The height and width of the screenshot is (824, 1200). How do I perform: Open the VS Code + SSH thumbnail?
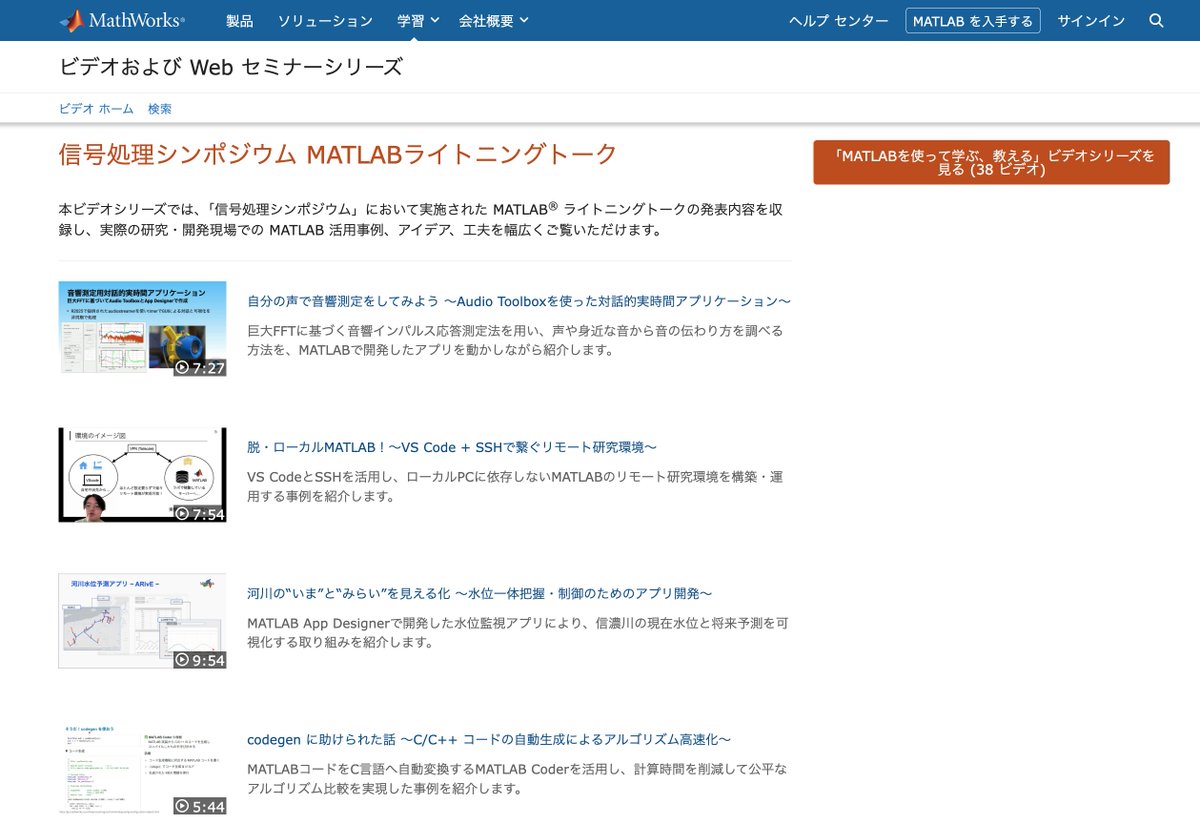142,475
